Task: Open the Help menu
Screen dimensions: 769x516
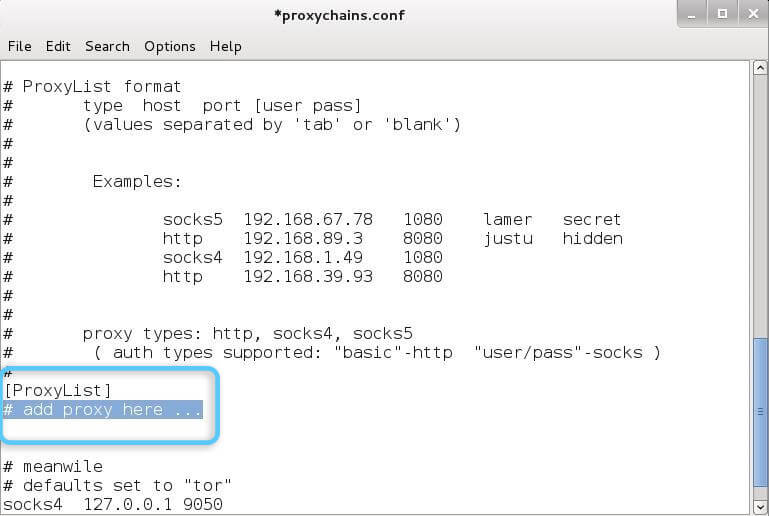Action: [x=226, y=47]
